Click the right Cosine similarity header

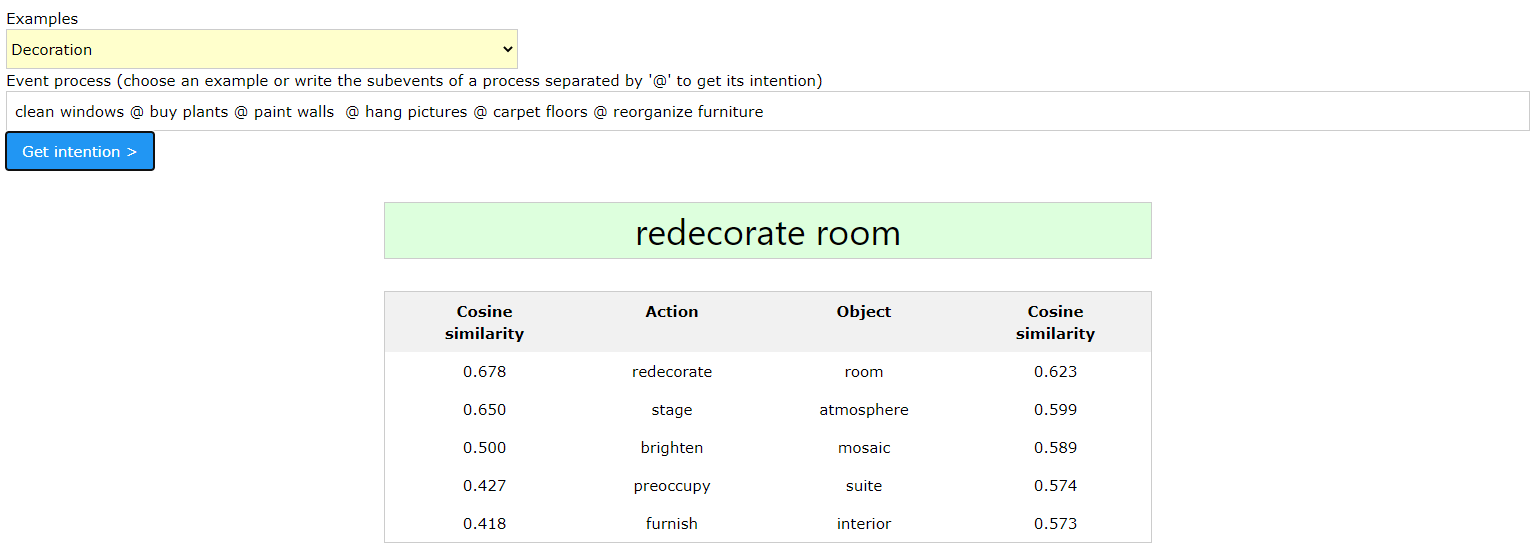1055,322
